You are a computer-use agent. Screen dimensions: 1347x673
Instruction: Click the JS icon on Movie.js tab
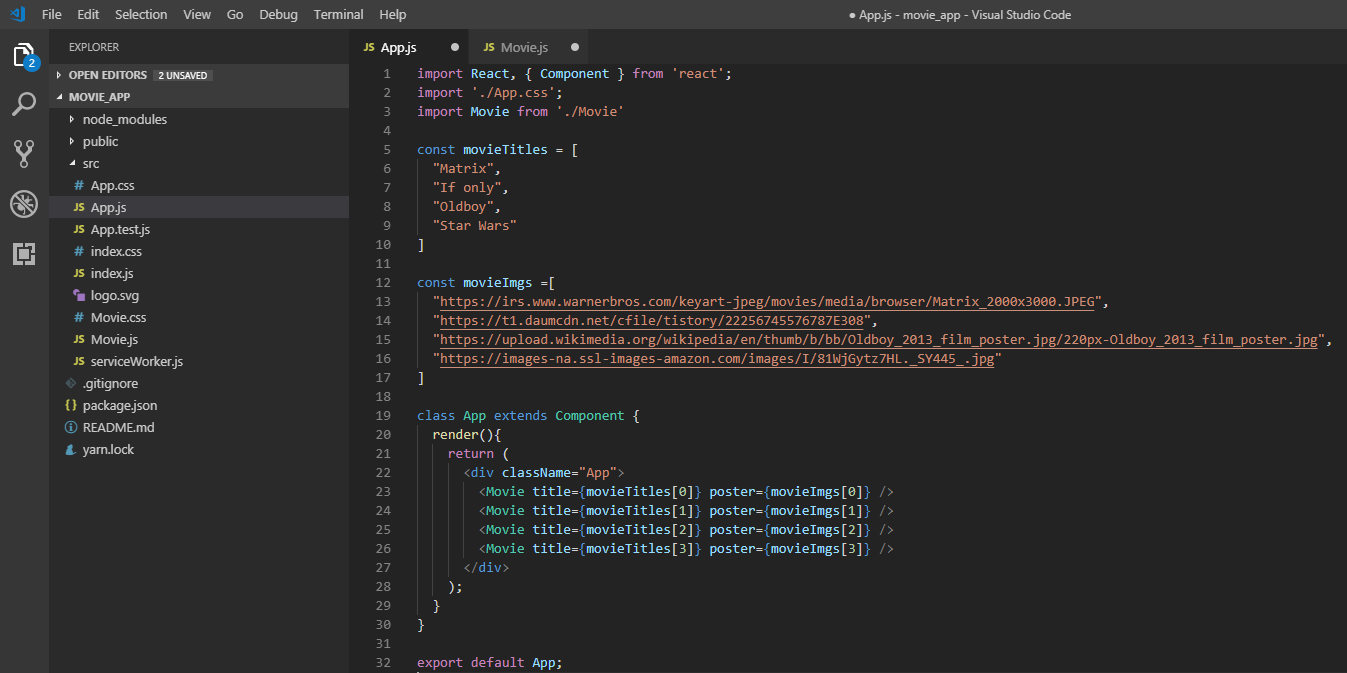[489, 47]
